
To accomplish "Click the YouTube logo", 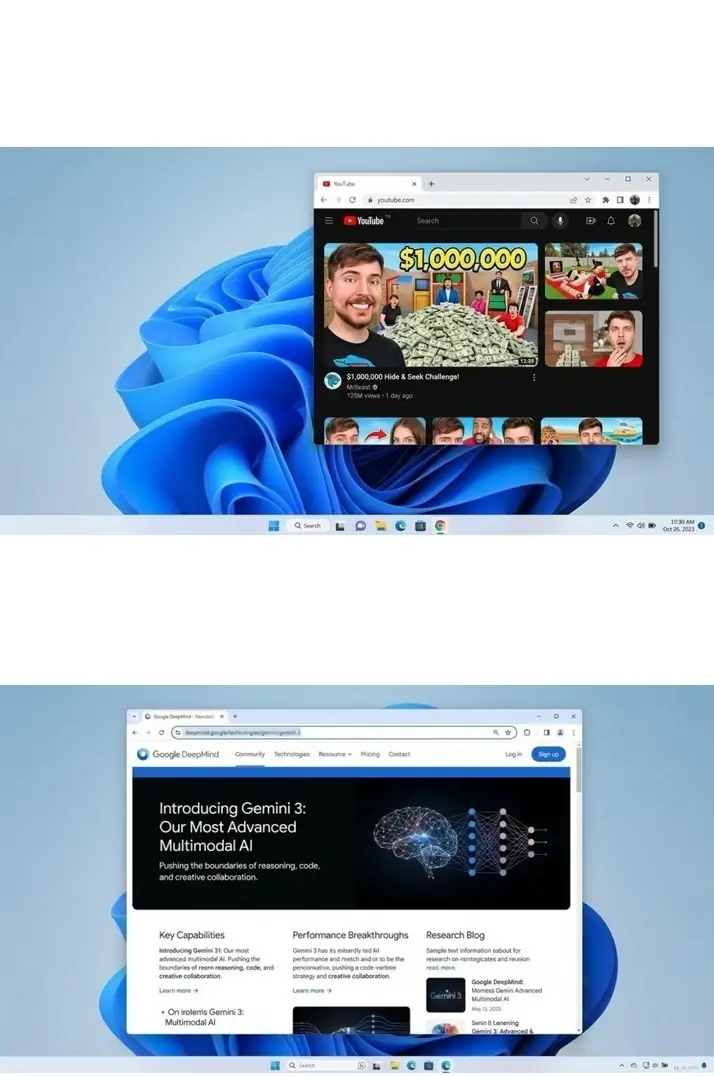I will pyautogui.click(x=365, y=221).
